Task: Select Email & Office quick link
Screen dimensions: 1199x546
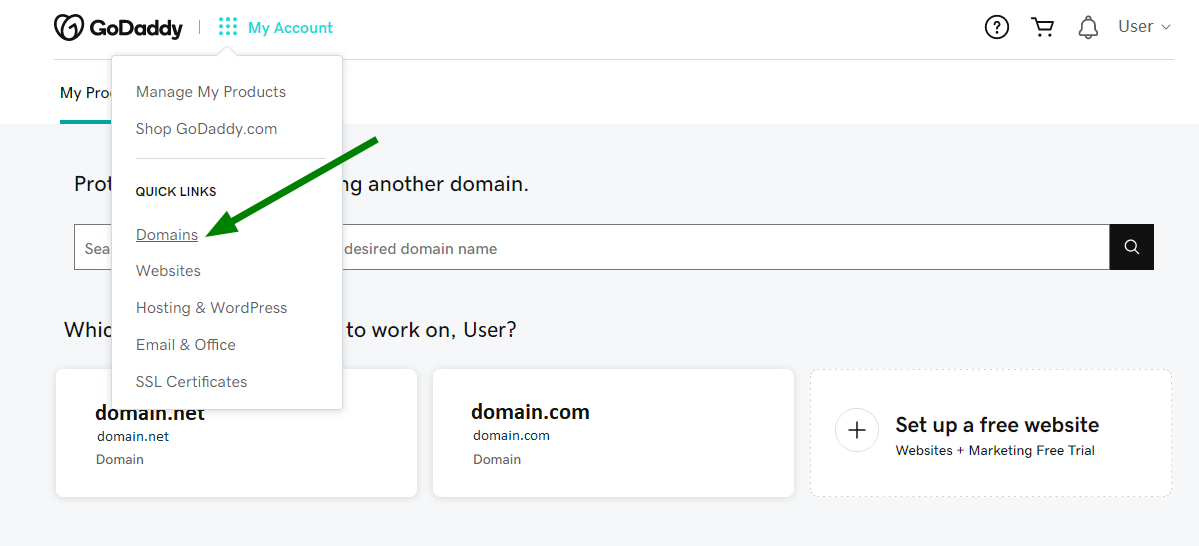Action: pos(186,345)
